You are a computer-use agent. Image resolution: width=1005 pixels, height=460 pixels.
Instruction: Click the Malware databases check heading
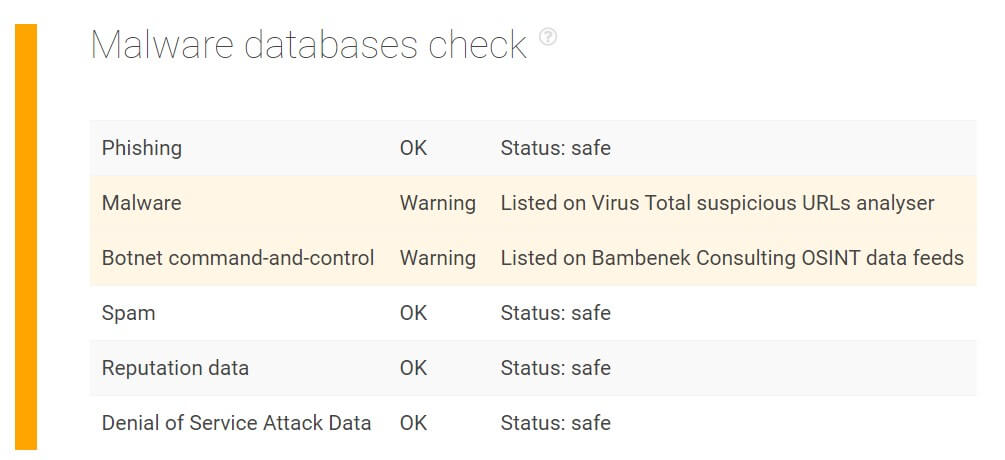click(309, 45)
